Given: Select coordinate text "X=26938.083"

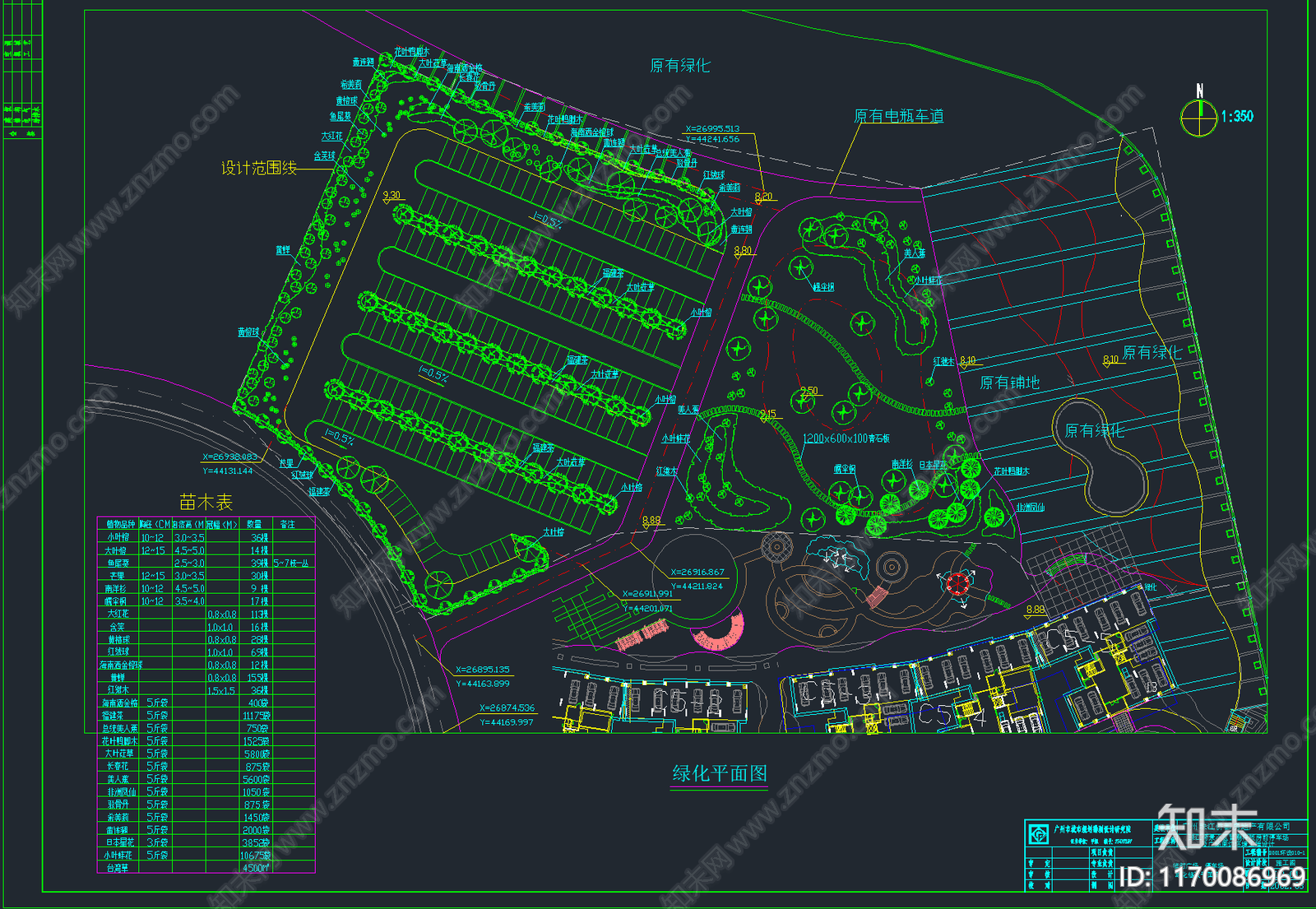Looking at the screenshot, I should (229, 457).
